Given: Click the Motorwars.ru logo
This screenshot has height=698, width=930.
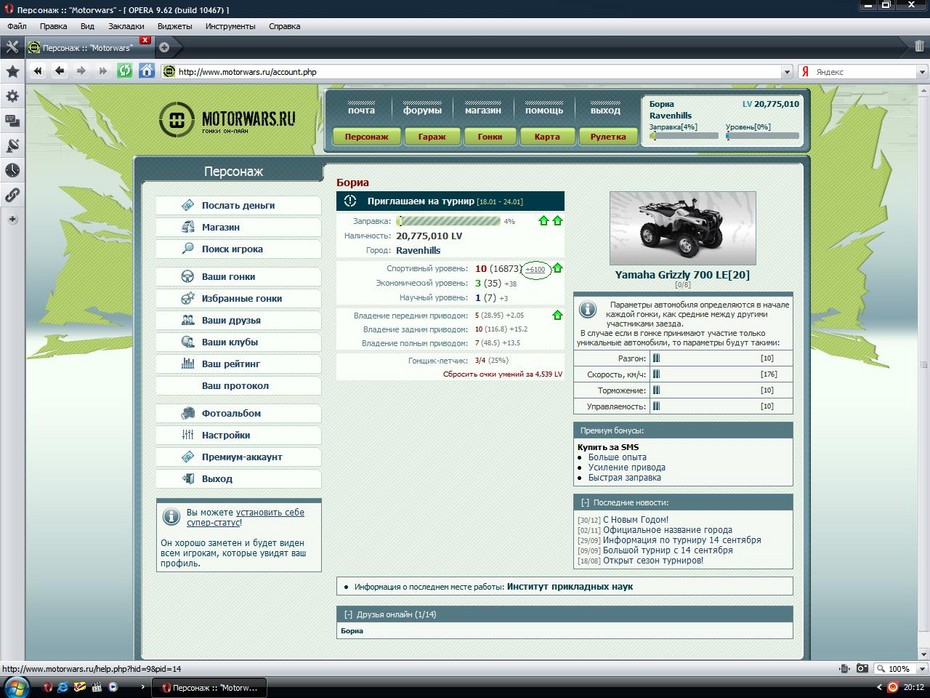Looking at the screenshot, I should (x=228, y=120).
